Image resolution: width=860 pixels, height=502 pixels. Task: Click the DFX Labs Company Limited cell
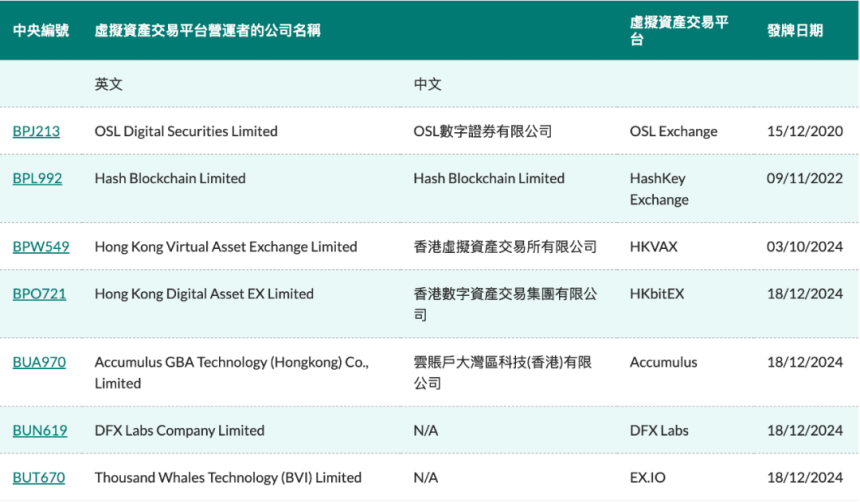pyautogui.click(x=179, y=430)
